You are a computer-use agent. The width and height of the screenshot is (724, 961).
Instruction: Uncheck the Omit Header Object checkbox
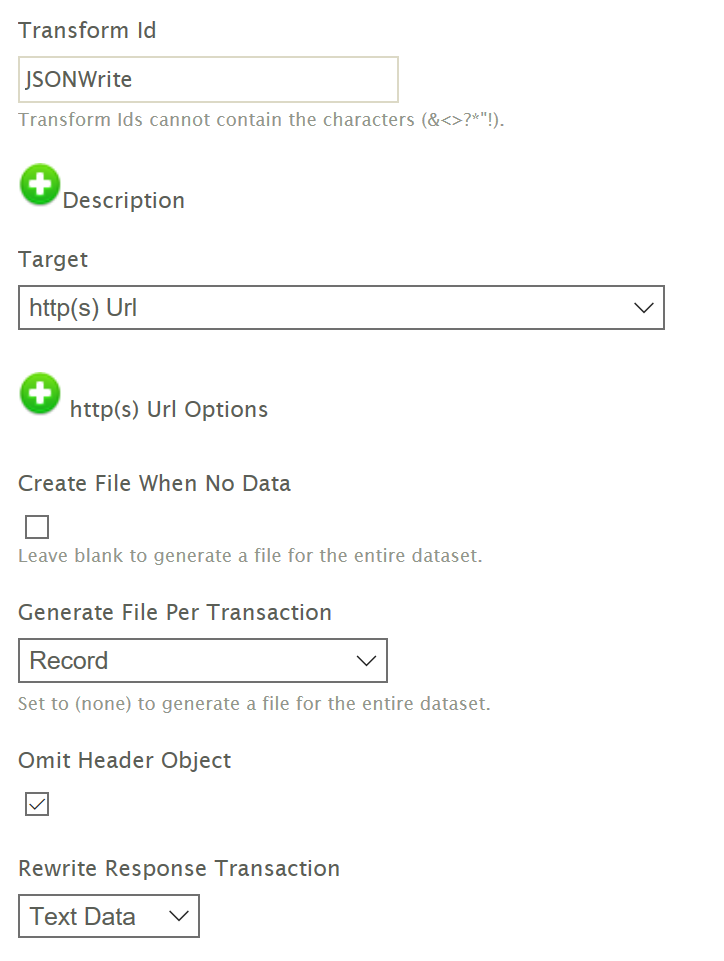pos(37,803)
